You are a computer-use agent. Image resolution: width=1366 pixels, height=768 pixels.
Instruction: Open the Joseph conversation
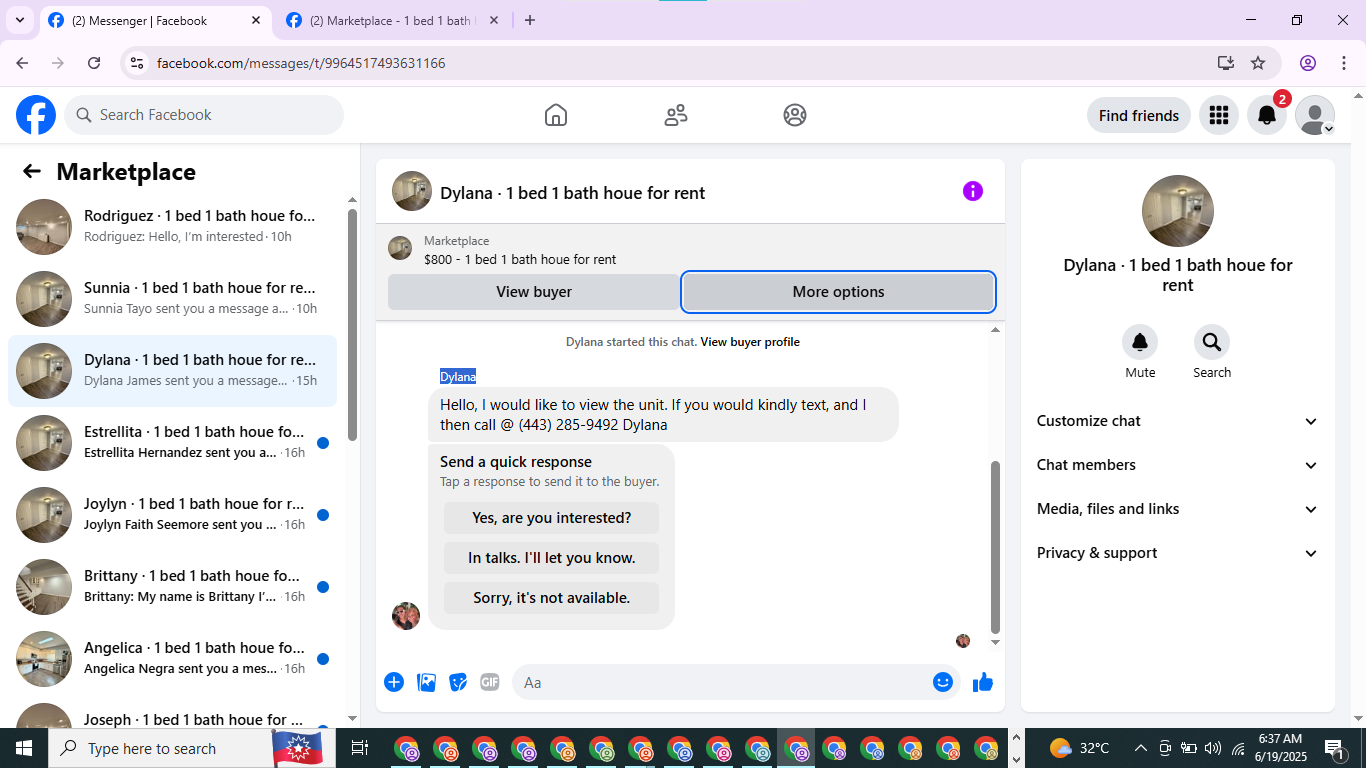[172, 712]
